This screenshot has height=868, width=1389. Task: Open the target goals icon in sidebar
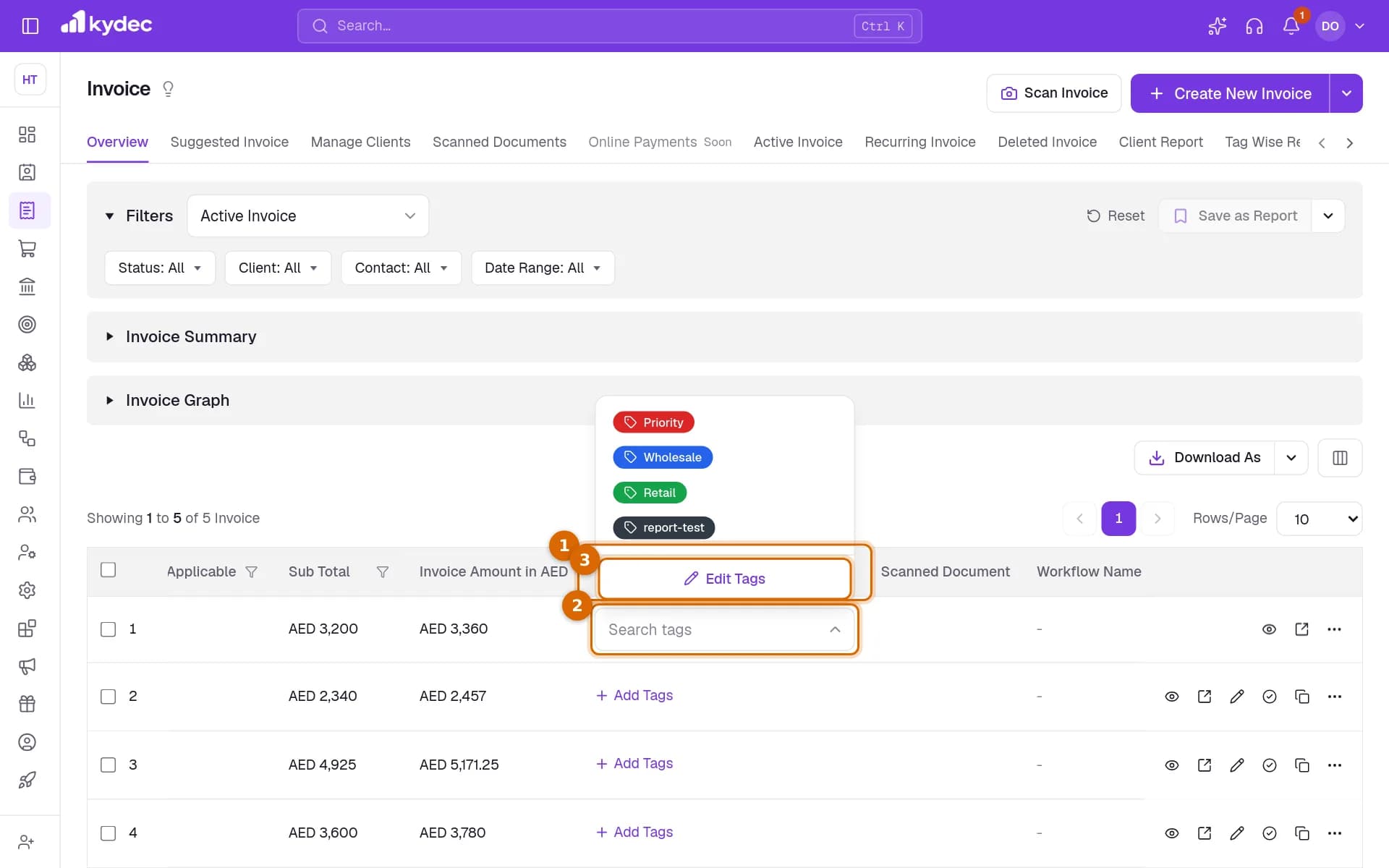coord(27,325)
